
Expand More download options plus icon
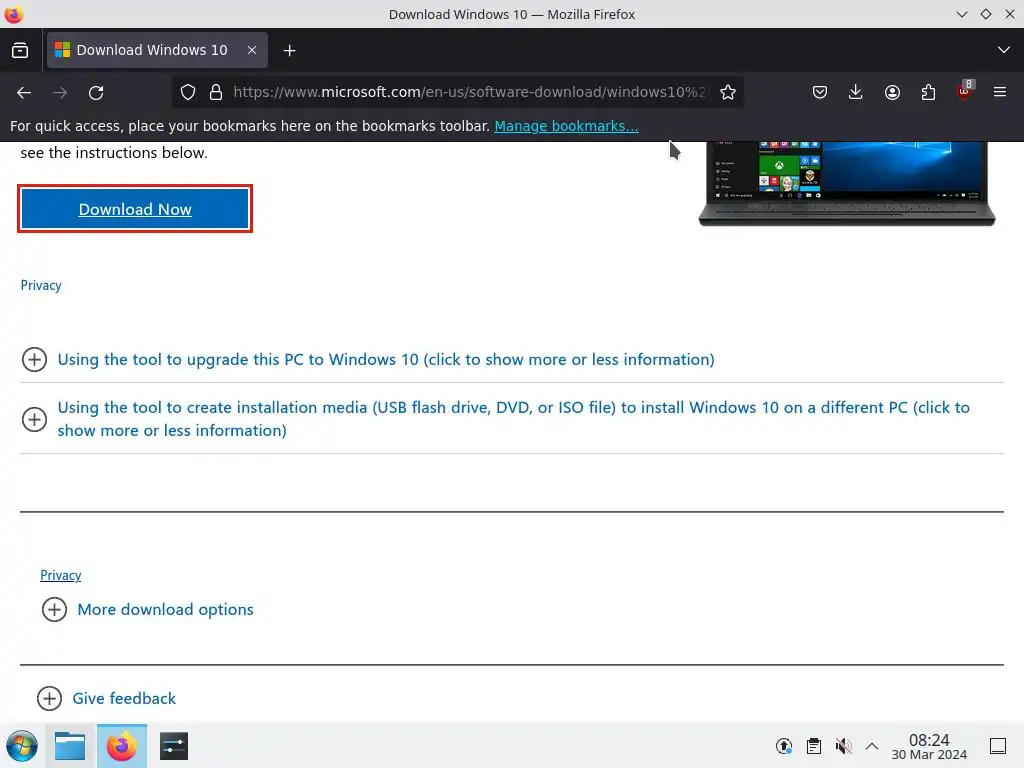(x=54, y=609)
